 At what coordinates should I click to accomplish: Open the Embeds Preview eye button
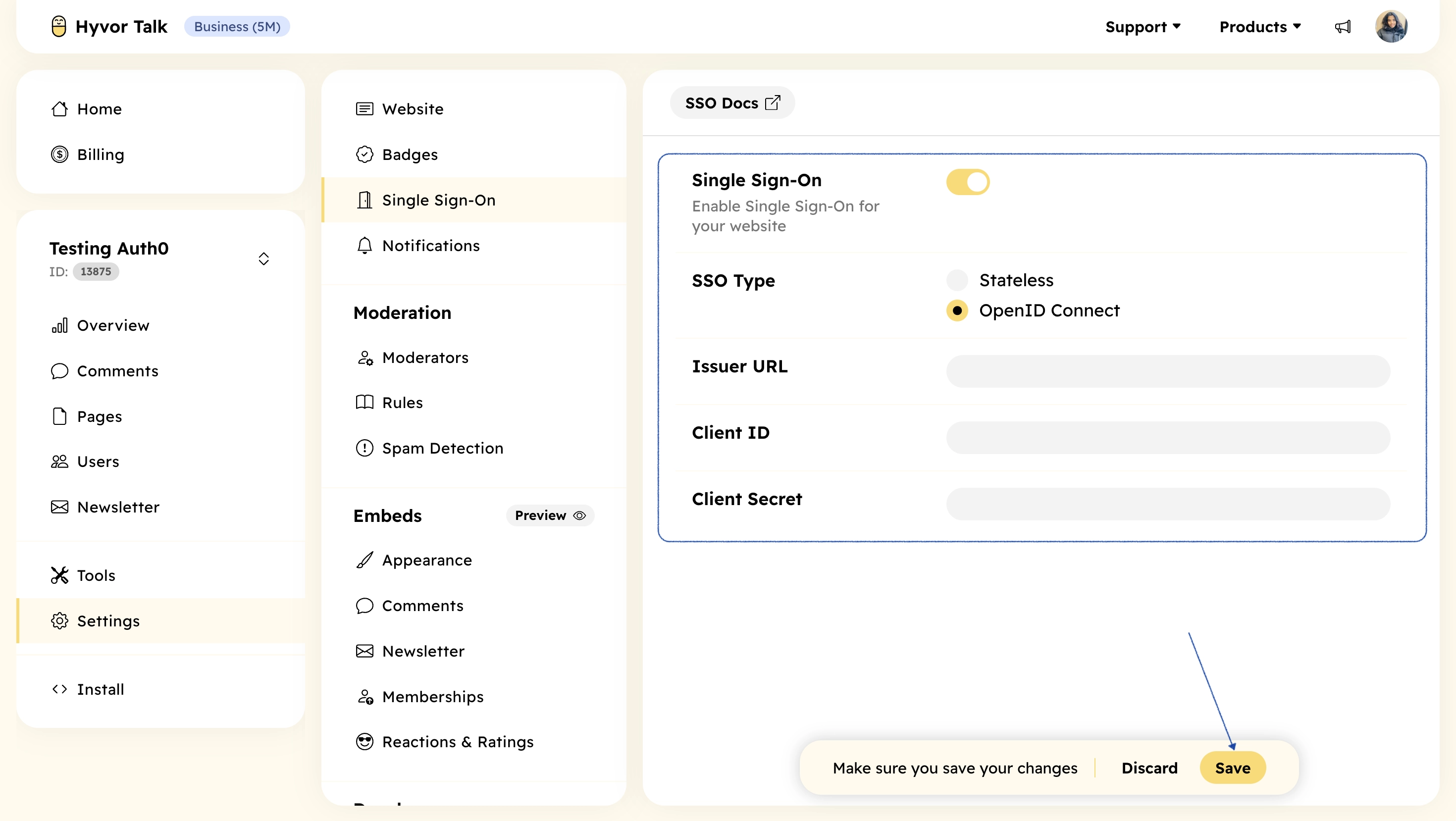(x=550, y=515)
